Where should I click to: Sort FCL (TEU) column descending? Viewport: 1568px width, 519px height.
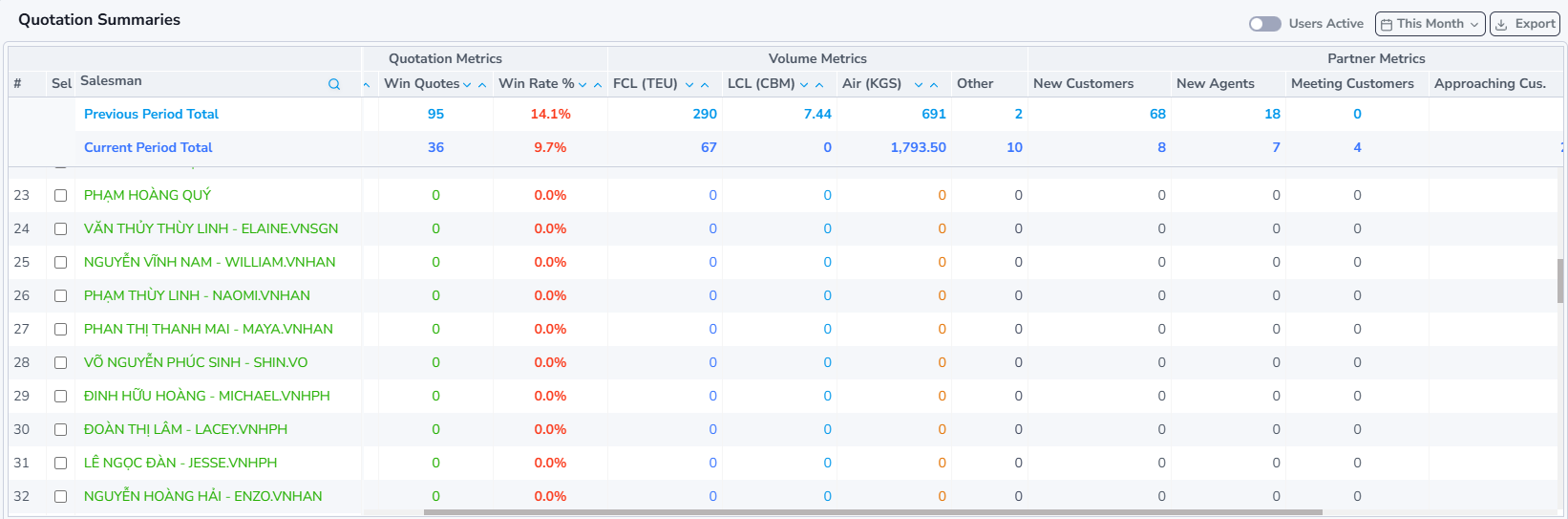[689, 85]
